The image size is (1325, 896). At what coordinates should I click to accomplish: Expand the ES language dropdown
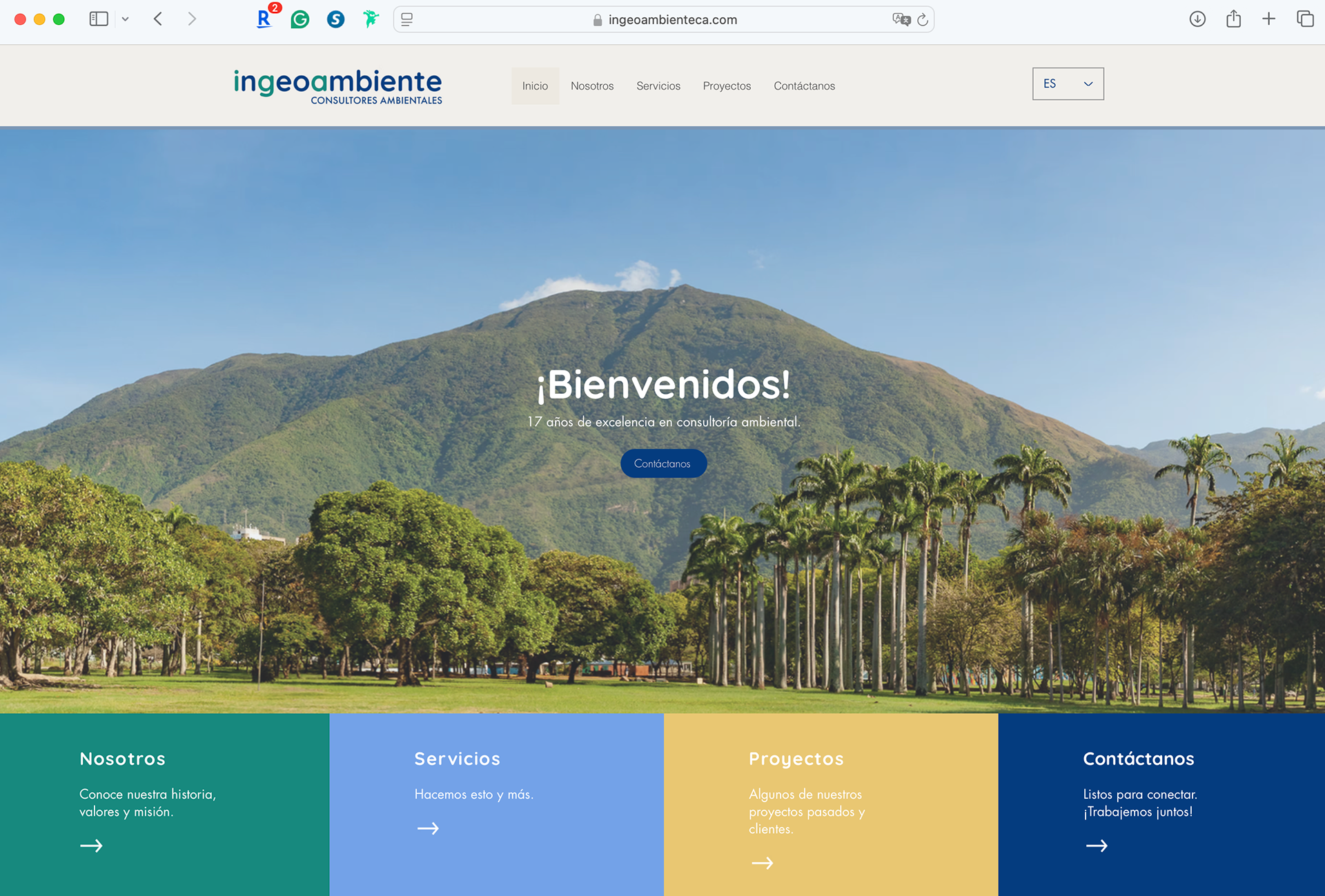1068,83
